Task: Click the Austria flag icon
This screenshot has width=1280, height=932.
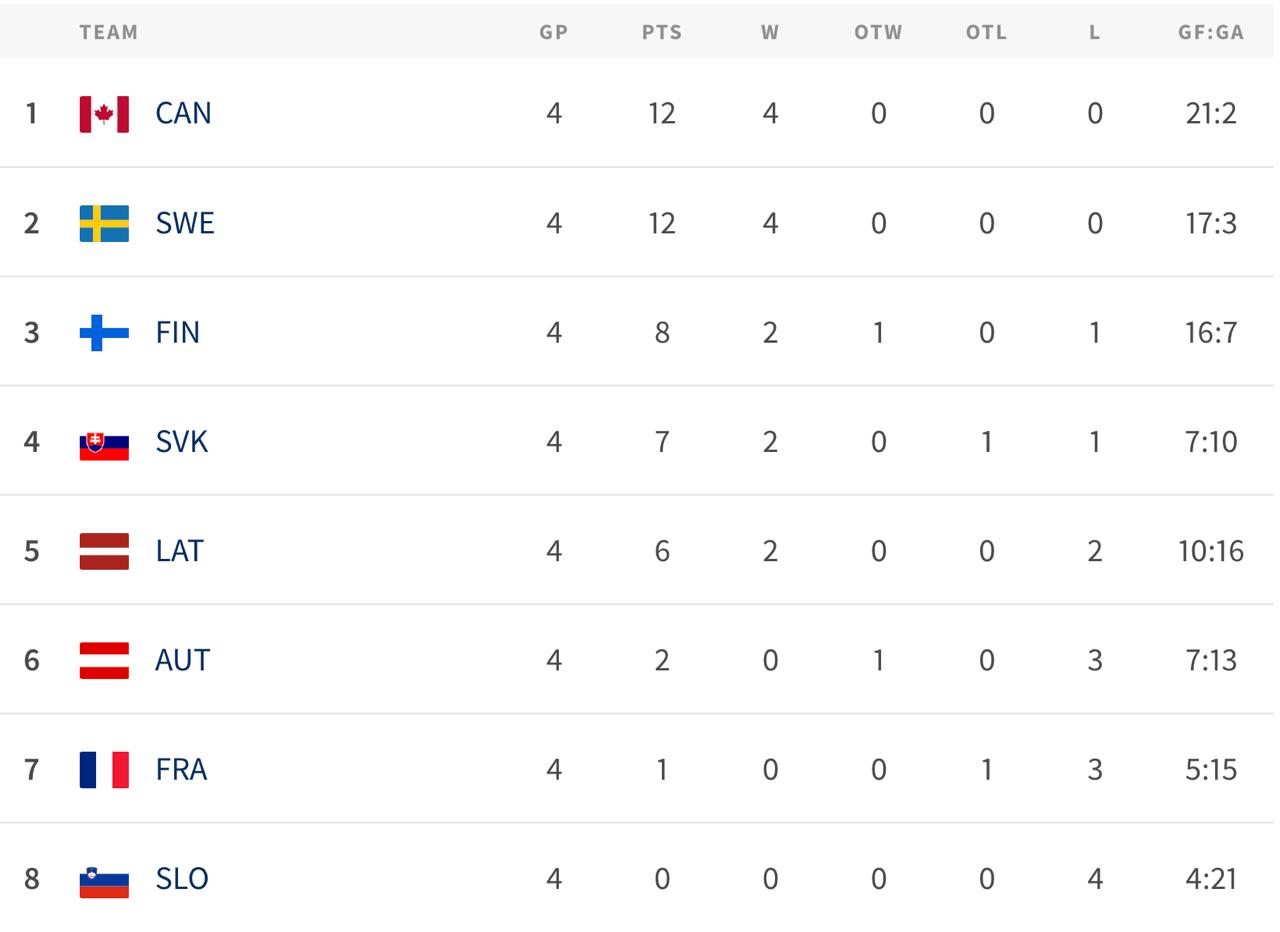Action: [x=104, y=660]
